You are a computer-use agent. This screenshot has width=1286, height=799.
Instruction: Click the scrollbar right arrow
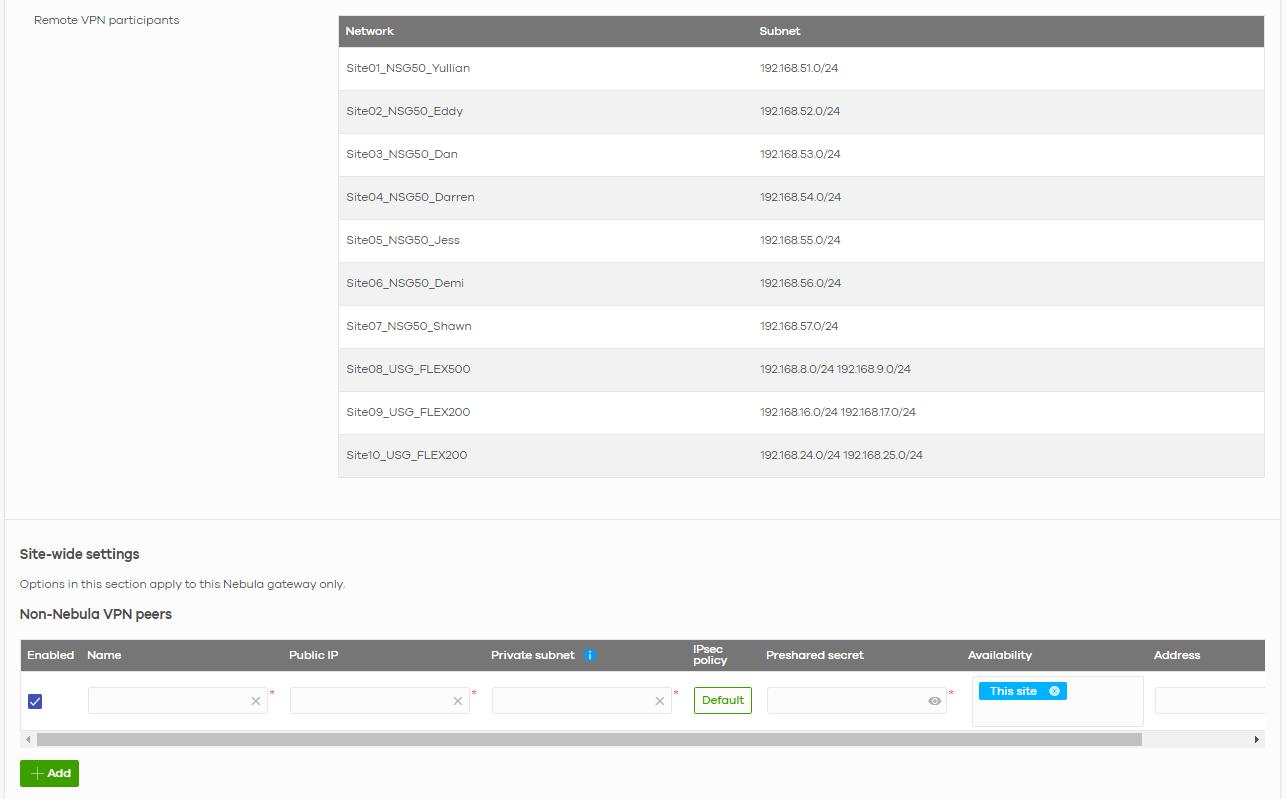[1257, 739]
